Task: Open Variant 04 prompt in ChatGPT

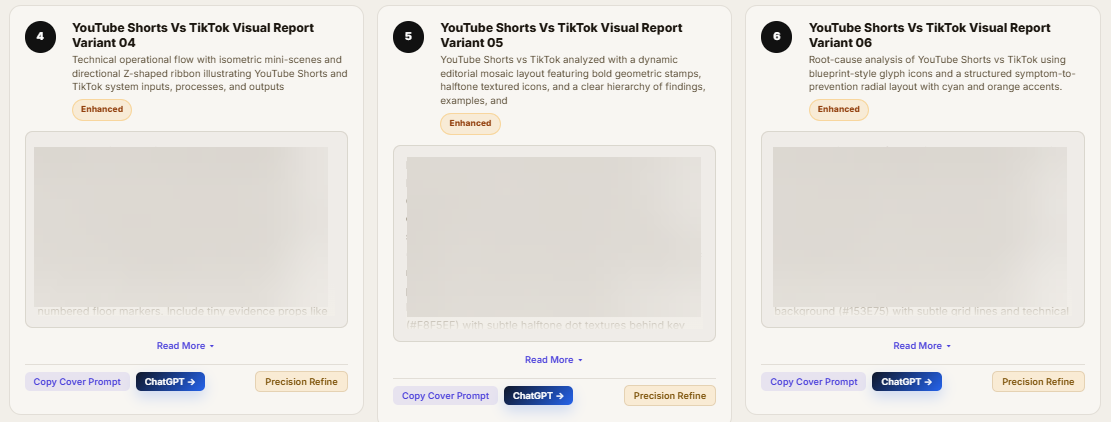Action: (170, 382)
